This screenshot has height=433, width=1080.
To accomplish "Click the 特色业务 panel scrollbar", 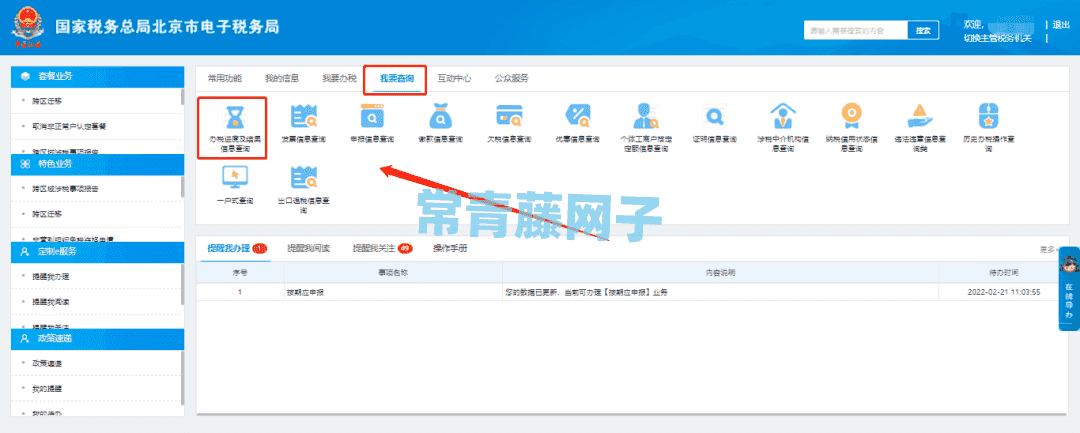I will (183, 187).
